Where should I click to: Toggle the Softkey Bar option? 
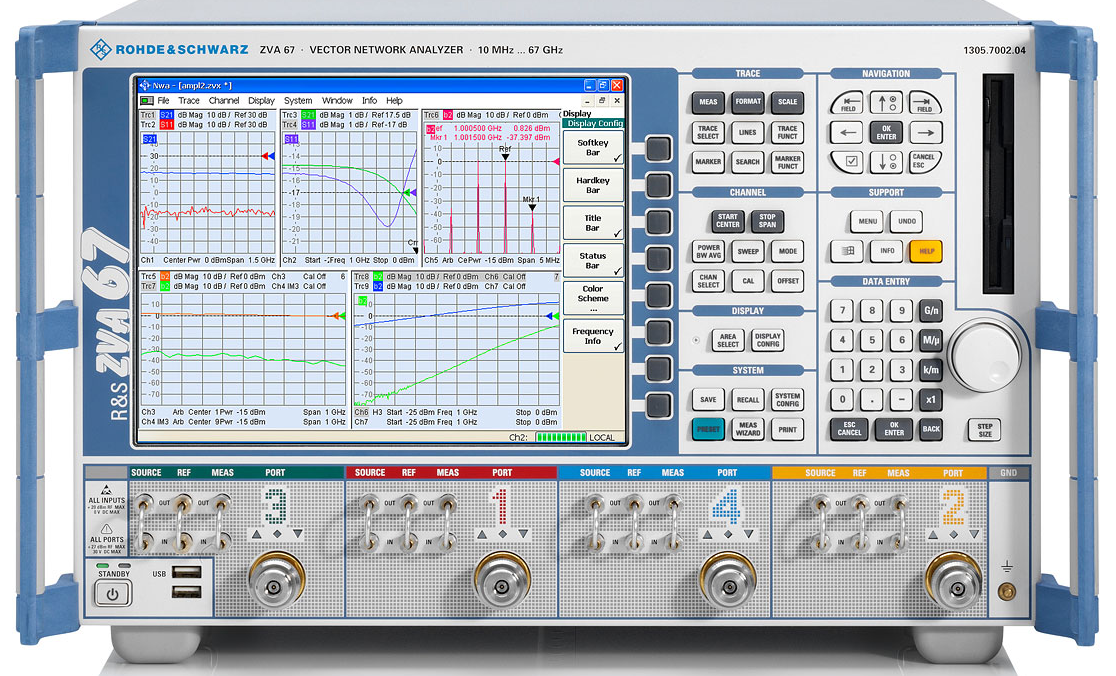(594, 148)
